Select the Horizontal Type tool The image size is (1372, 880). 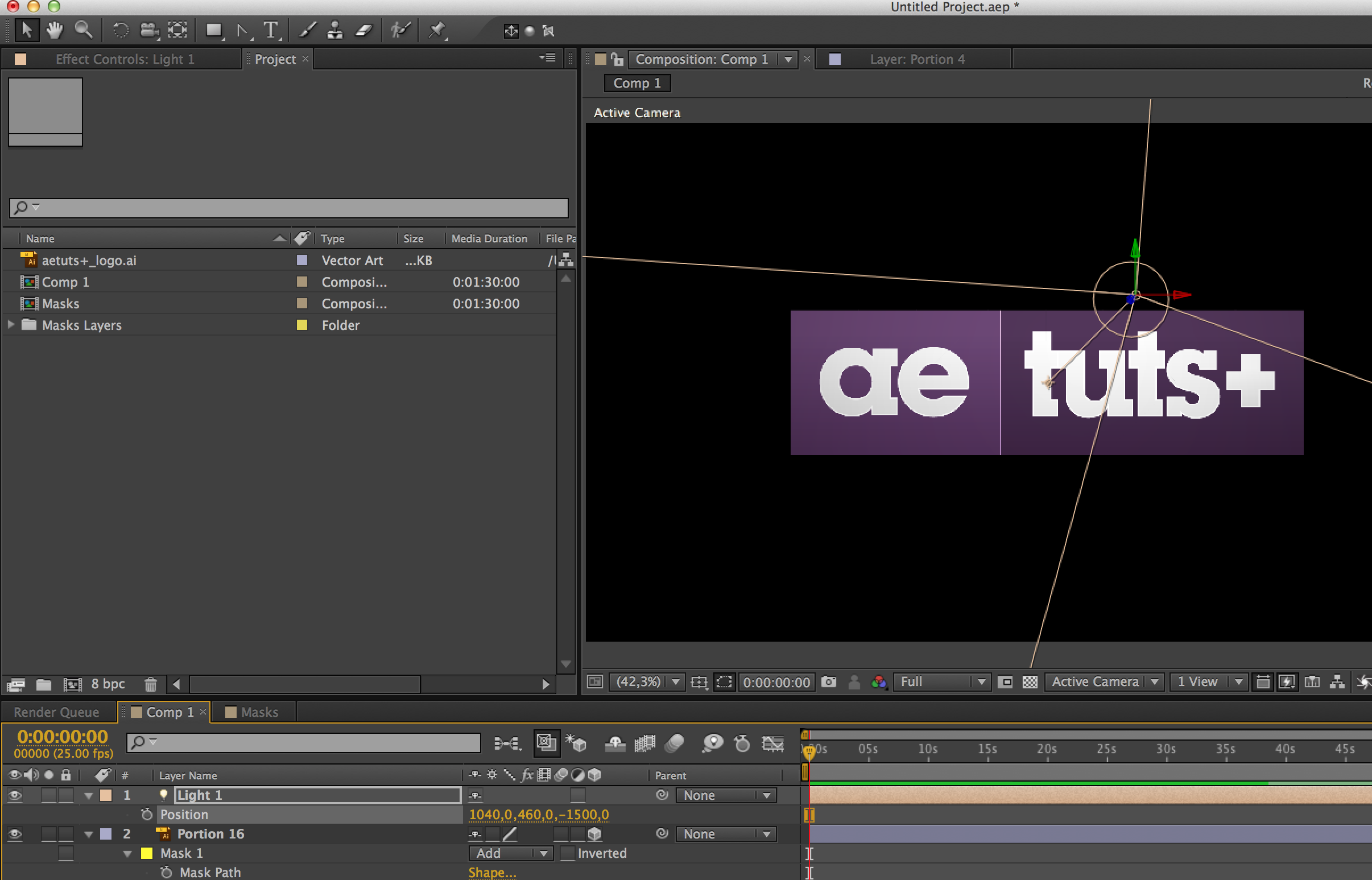pyautogui.click(x=271, y=30)
